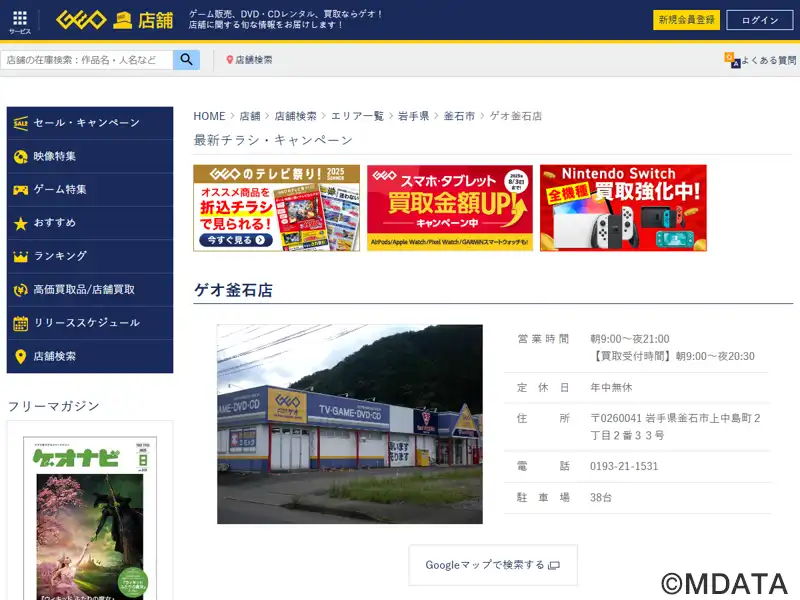Go to 釜石市 breadcrumb
The image size is (800, 600).
coord(459,116)
